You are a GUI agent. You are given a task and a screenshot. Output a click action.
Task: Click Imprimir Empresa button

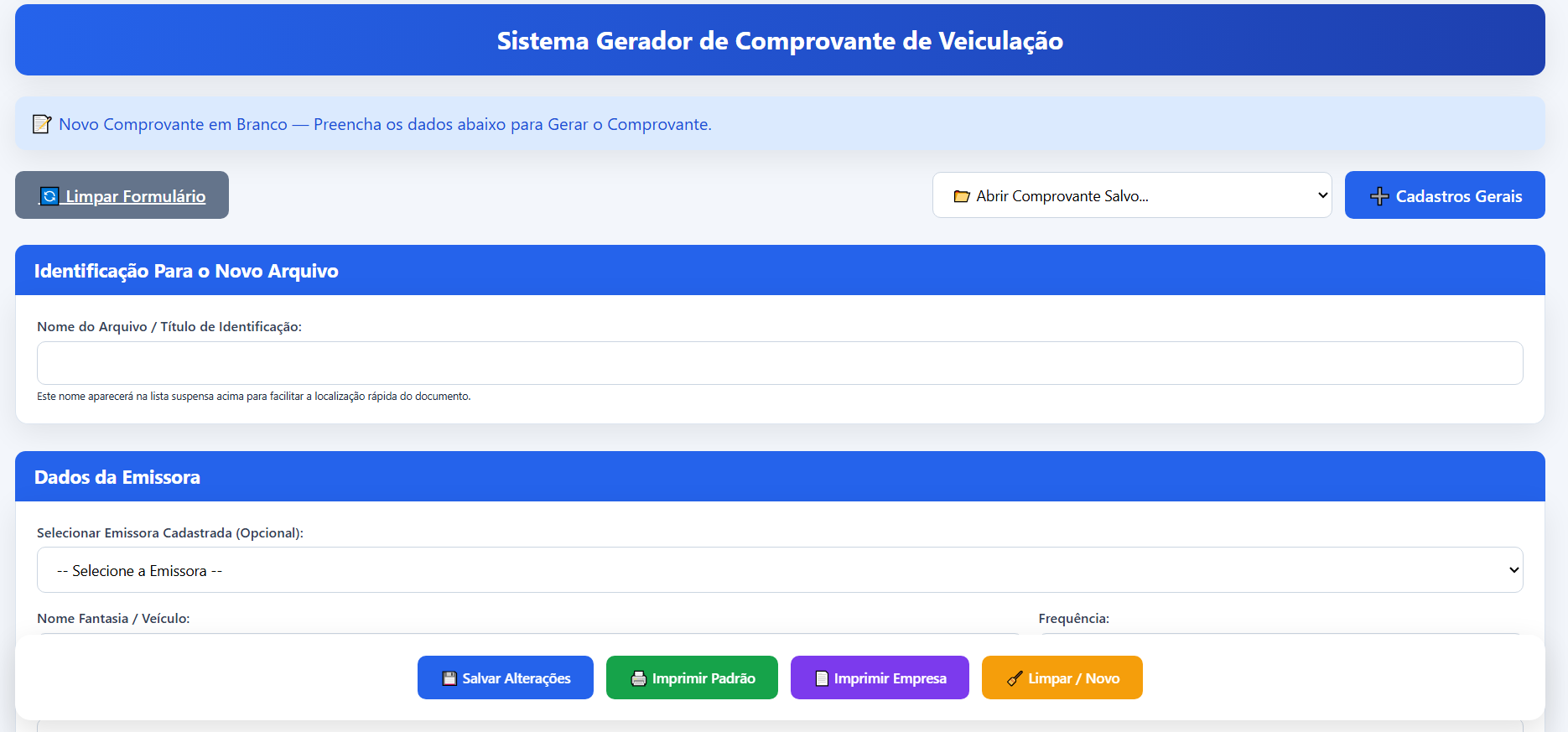pos(880,677)
